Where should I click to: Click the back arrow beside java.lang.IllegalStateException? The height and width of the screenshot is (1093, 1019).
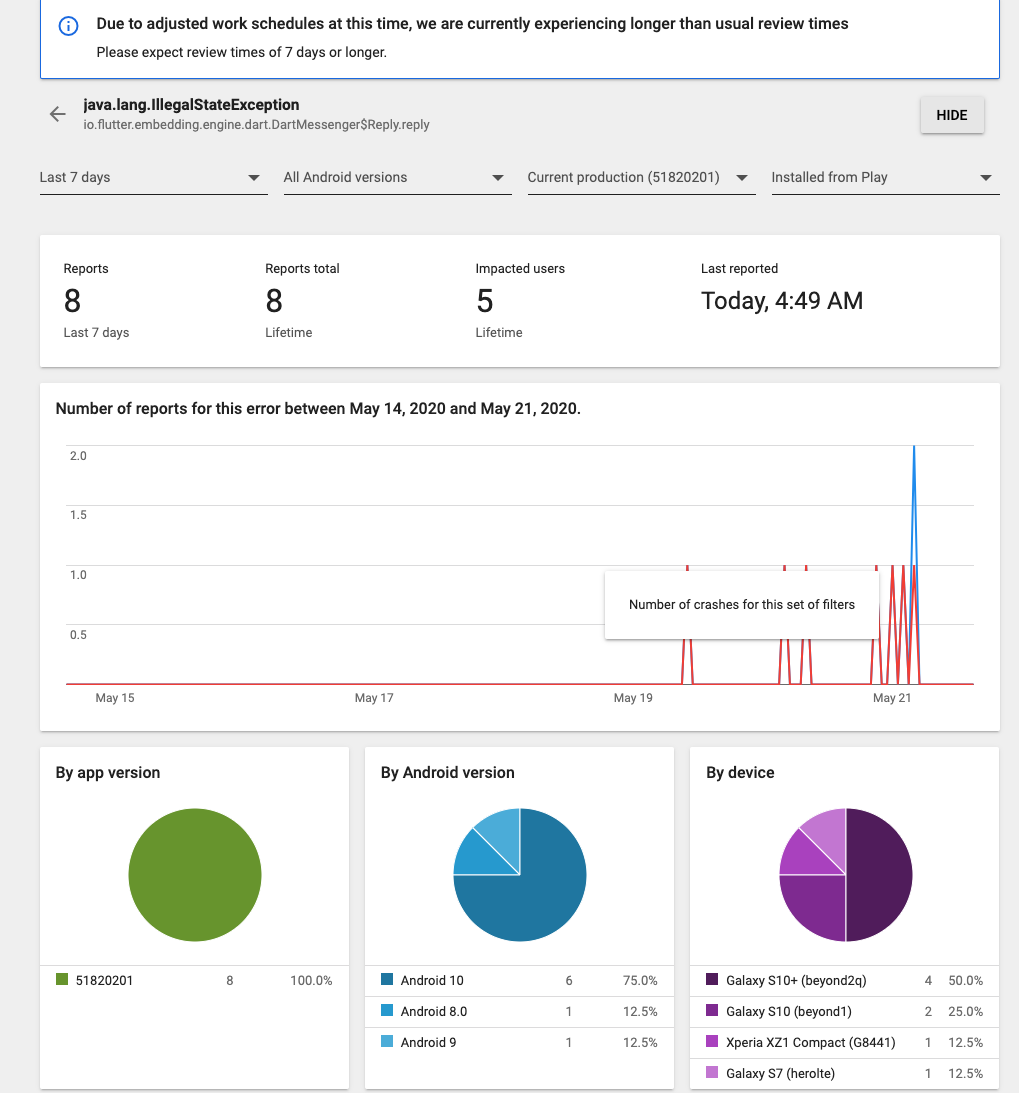click(58, 114)
